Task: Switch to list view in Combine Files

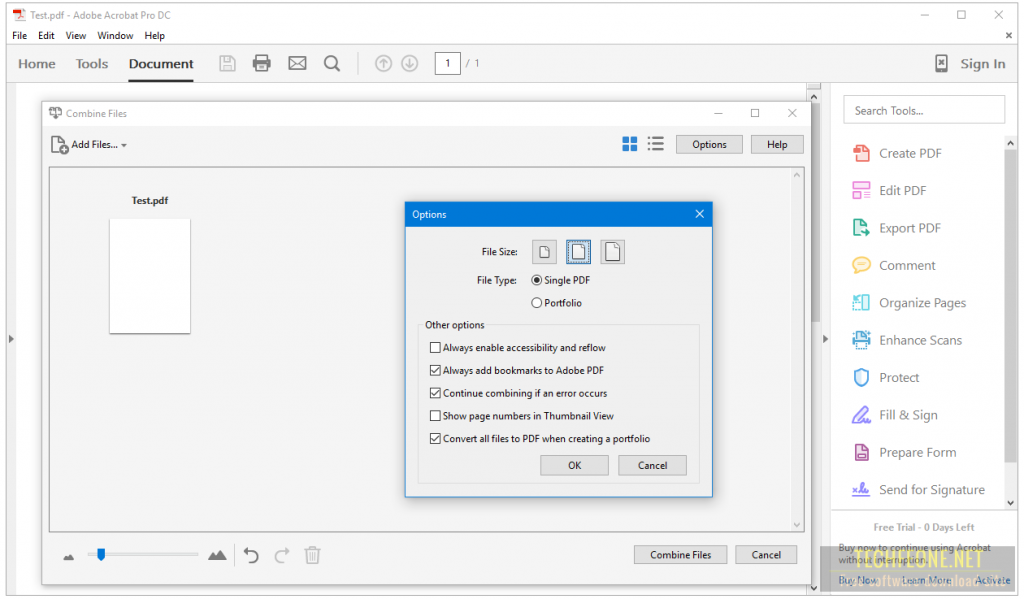Action: [656, 144]
